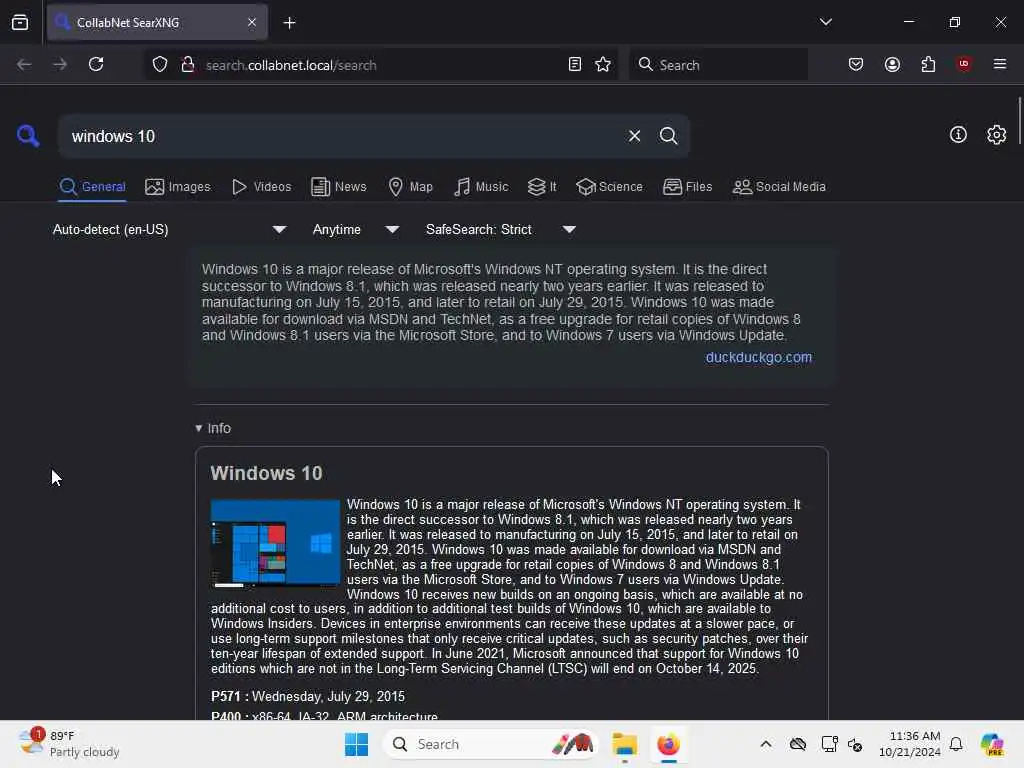The image size is (1024, 768).
Task: Switch to the Science category
Action: coord(609,187)
